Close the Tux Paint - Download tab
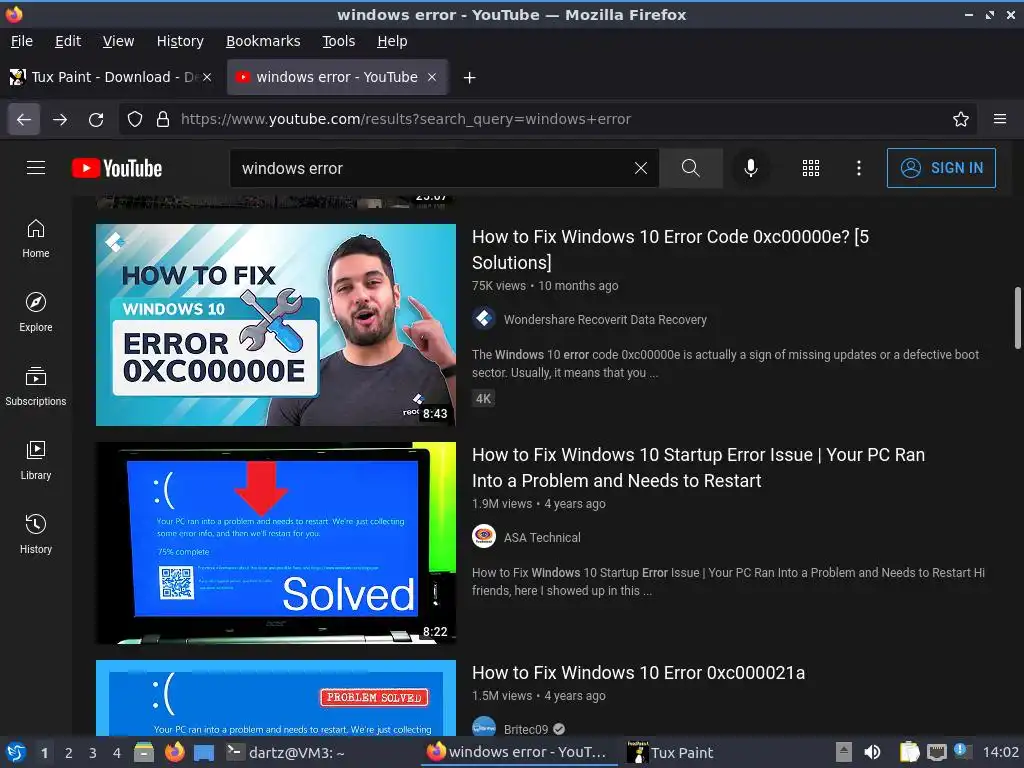This screenshot has height=768, width=1024. point(207,77)
